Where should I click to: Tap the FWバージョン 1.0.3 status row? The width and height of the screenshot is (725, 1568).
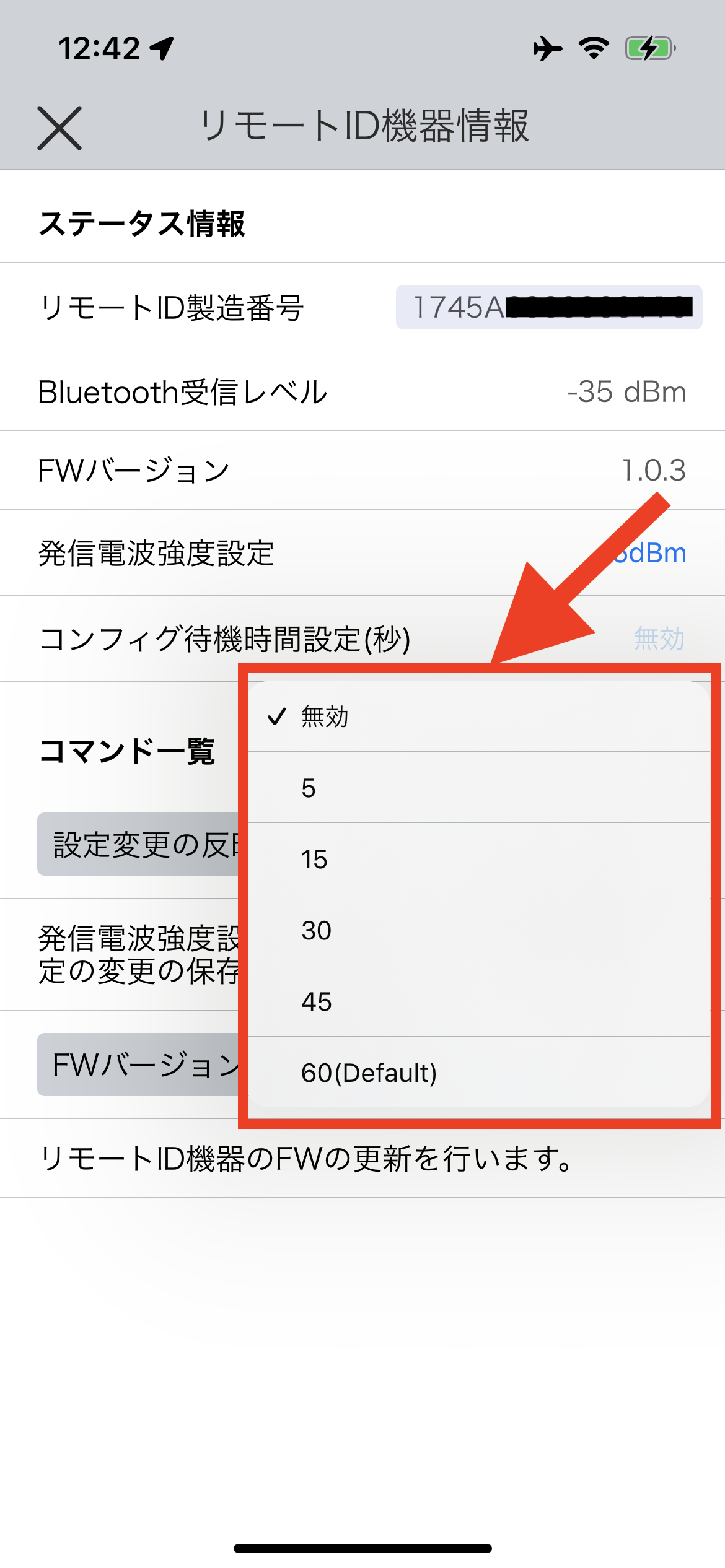click(362, 471)
